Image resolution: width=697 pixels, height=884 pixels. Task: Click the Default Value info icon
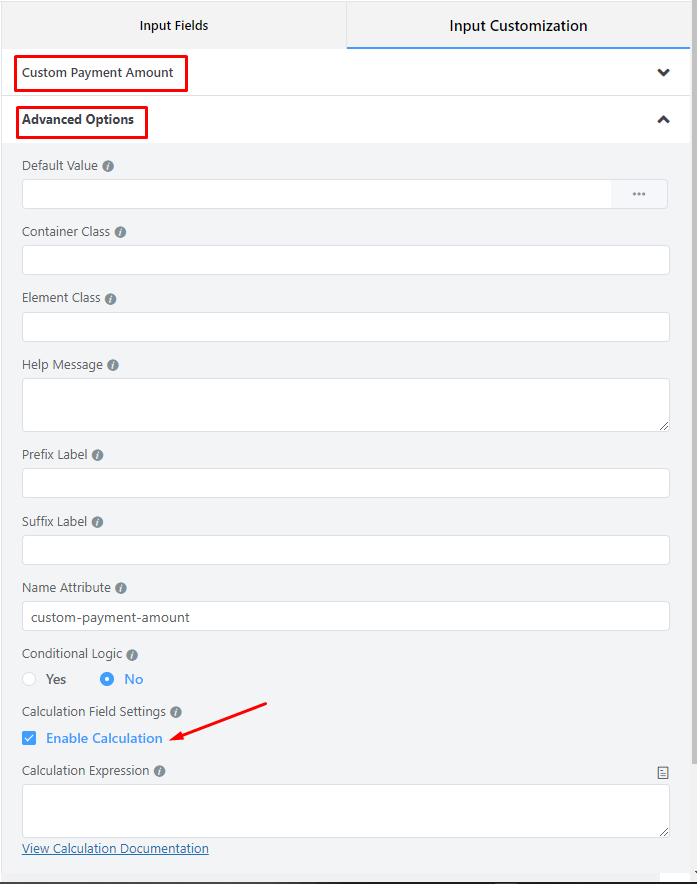[x=108, y=166]
